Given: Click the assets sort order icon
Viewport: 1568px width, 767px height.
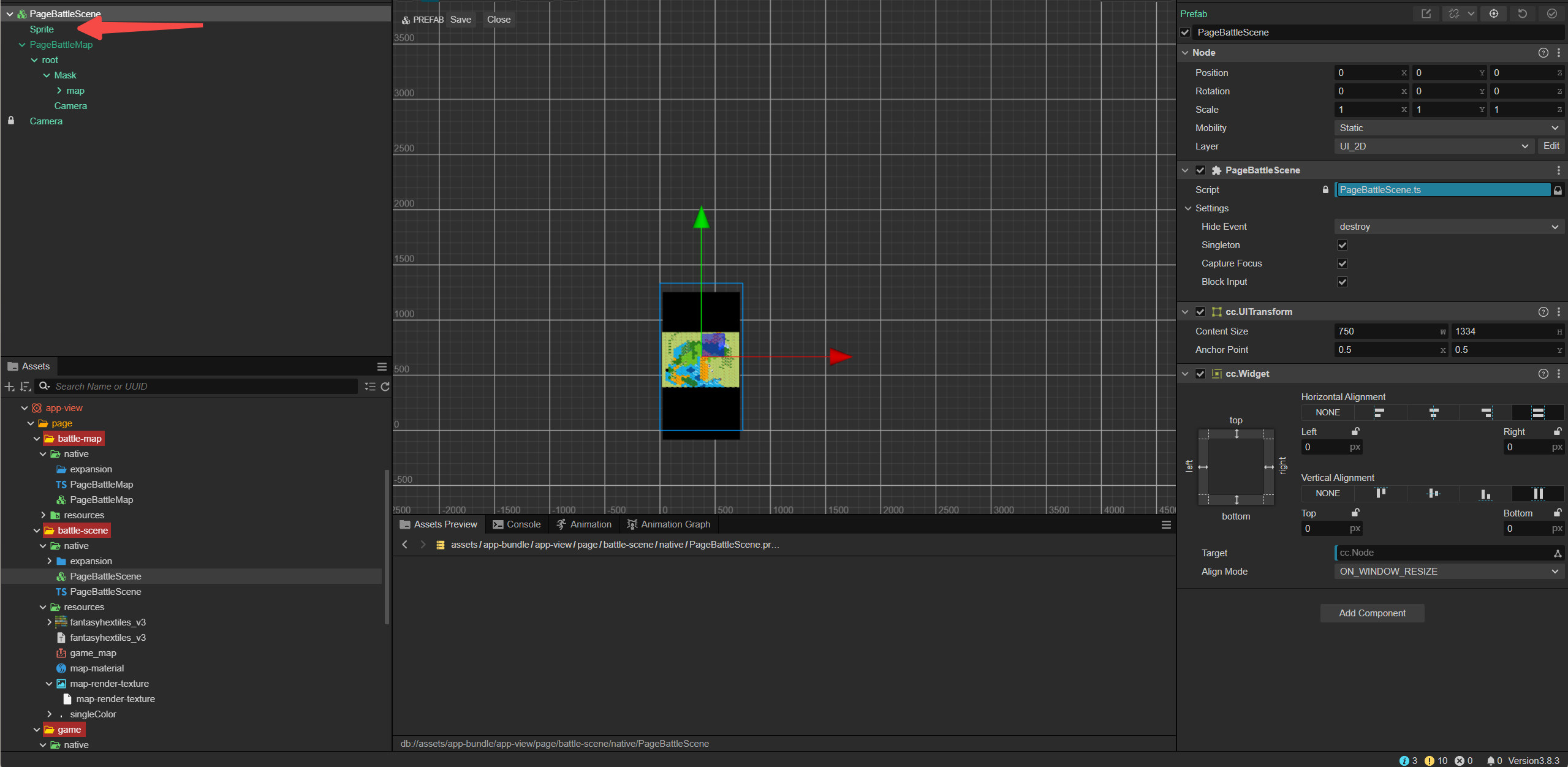Looking at the screenshot, I should [25, 387].
